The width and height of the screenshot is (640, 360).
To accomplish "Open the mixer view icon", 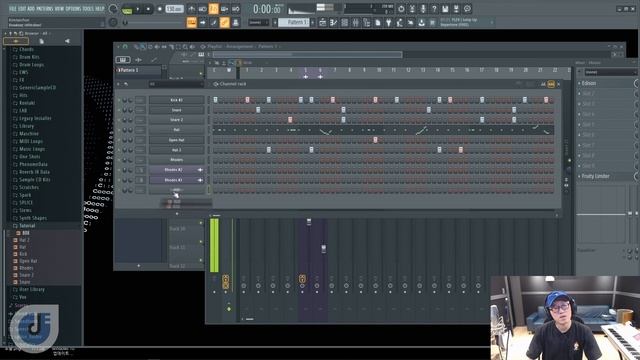I will [x=356, y=22].
